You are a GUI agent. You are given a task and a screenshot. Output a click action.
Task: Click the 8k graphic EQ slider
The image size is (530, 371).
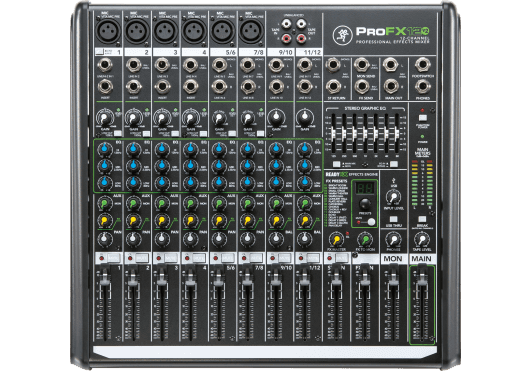[x=397, y=133]
